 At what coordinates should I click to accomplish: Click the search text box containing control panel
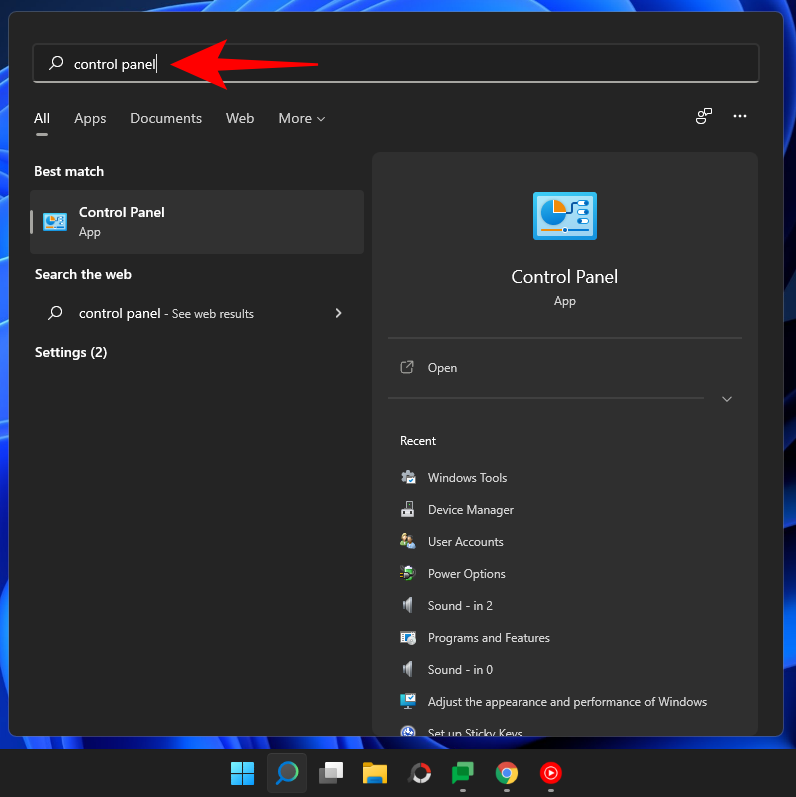[400, 63]
